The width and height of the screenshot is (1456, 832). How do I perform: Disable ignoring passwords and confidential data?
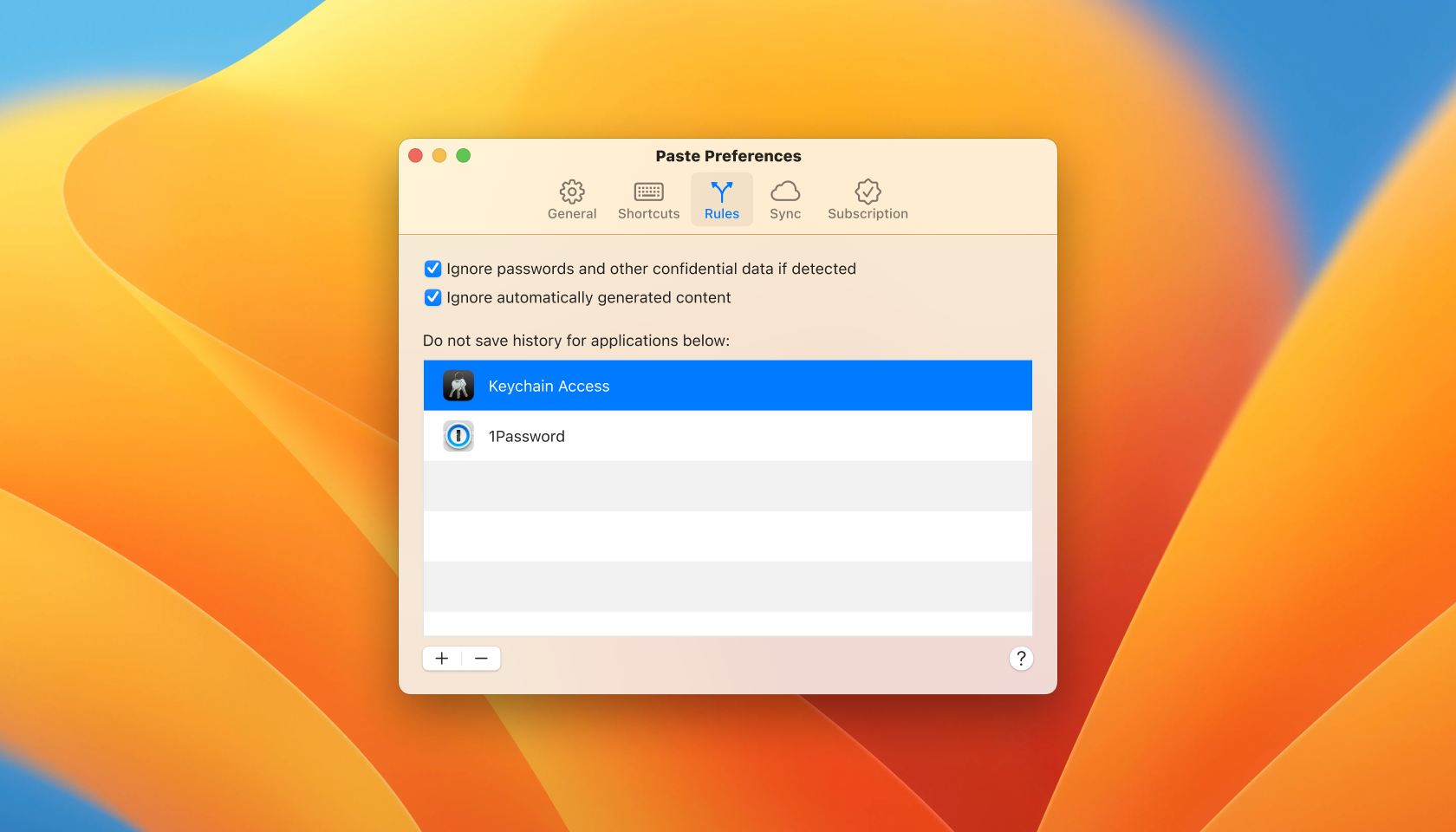[433, 269]
